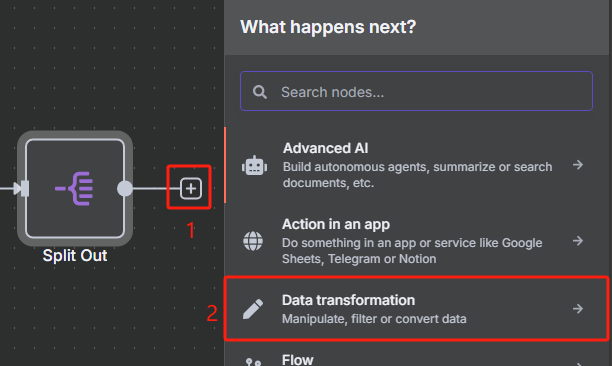Click the Manipulate, filter or convert data text
Viewport: 612px width, 366px height.
pyautogui.click(x=374, y=319)
